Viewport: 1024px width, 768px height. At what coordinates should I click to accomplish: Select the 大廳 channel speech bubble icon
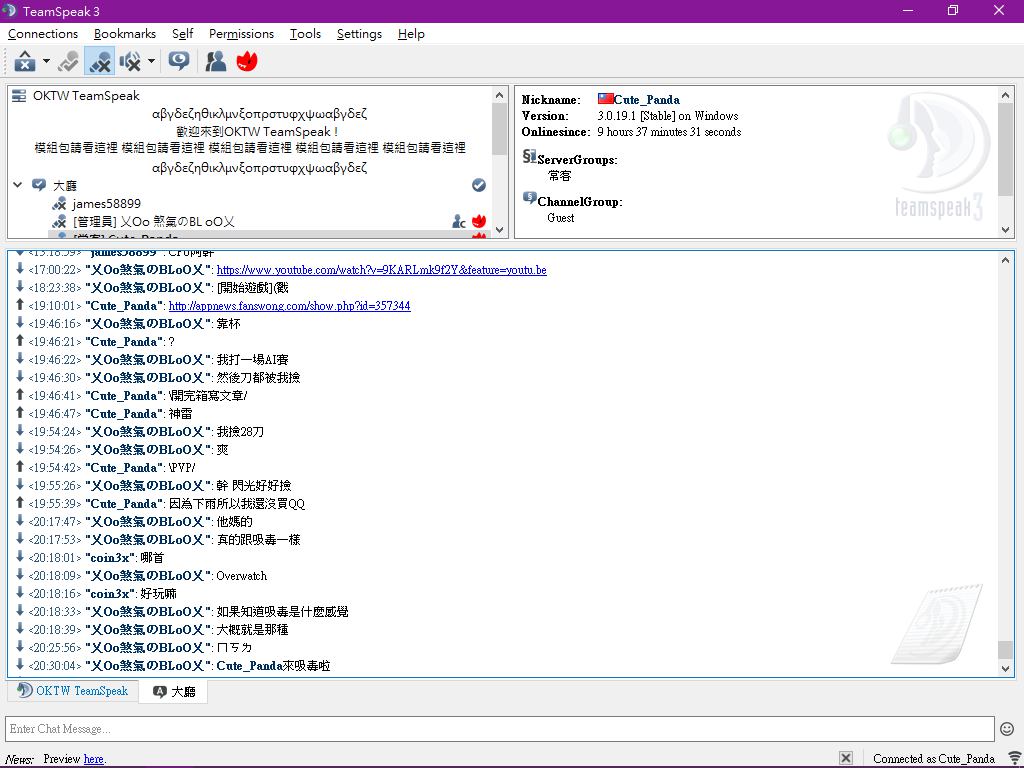click(39, 185)
